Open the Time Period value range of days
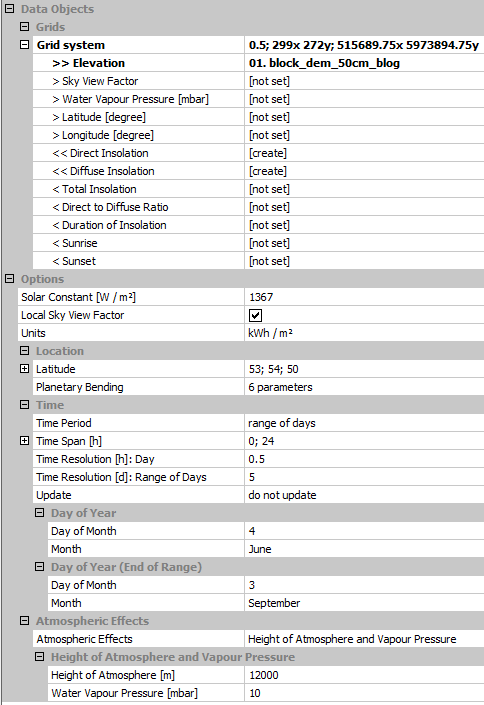Screen dimensions: 484x705 364,423
